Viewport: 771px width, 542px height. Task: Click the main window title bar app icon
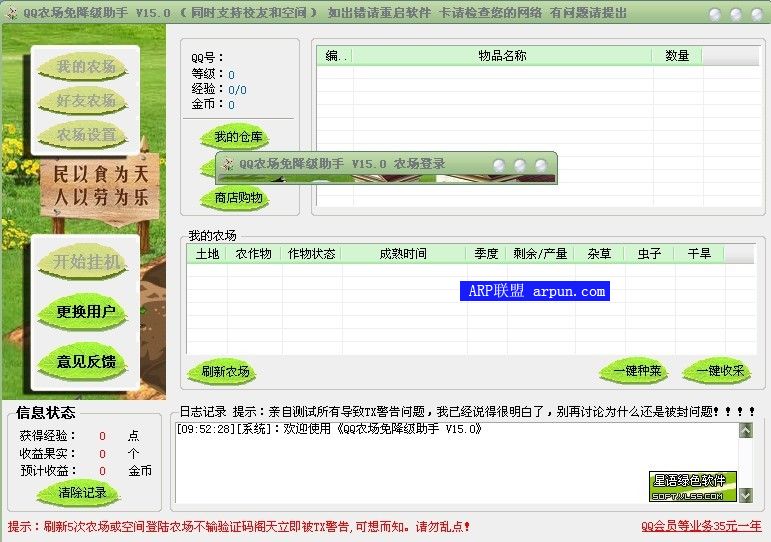click(x=11, y=13)
